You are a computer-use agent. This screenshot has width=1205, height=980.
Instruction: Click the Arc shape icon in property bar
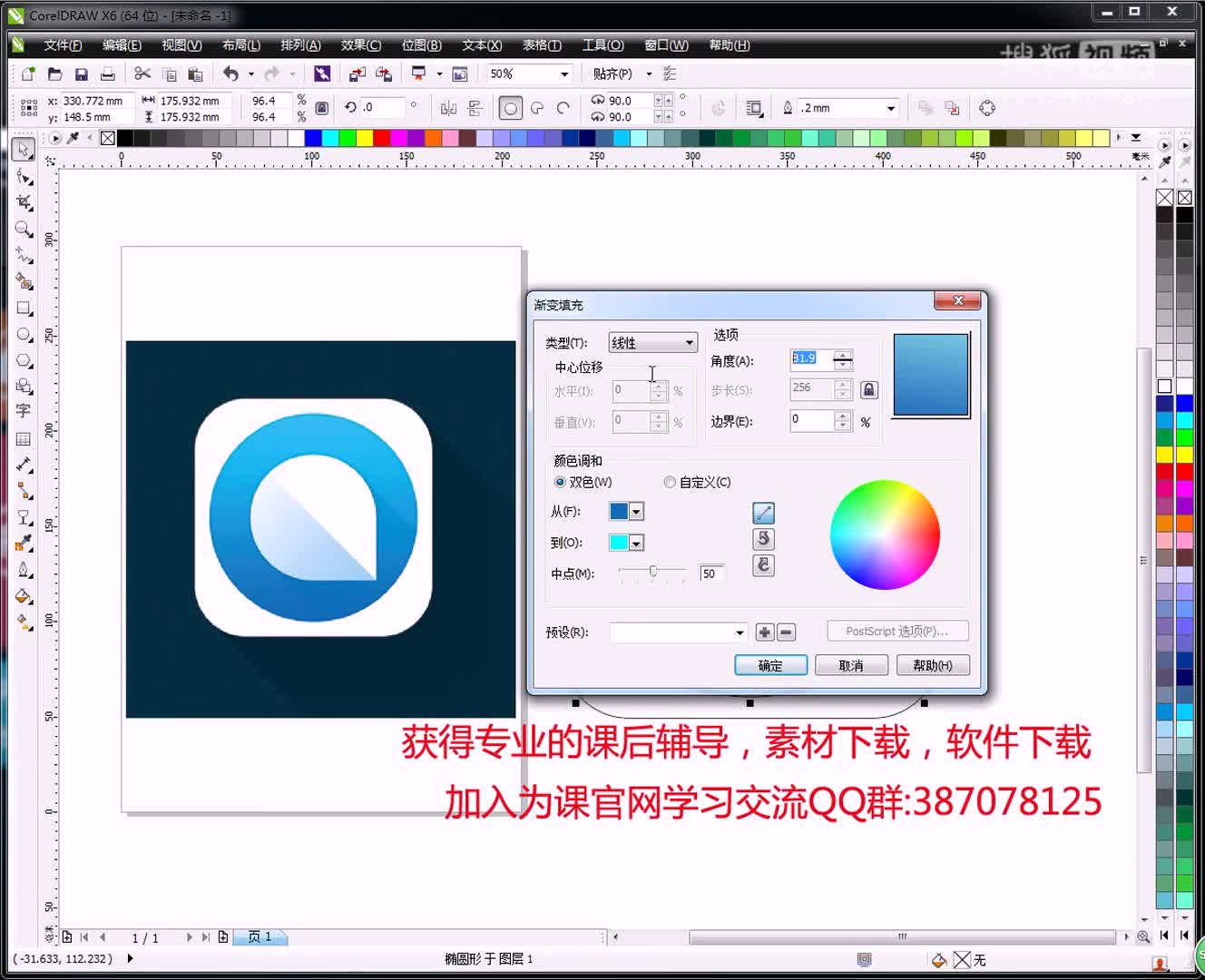pyautogui.click(x=563, y=108)
